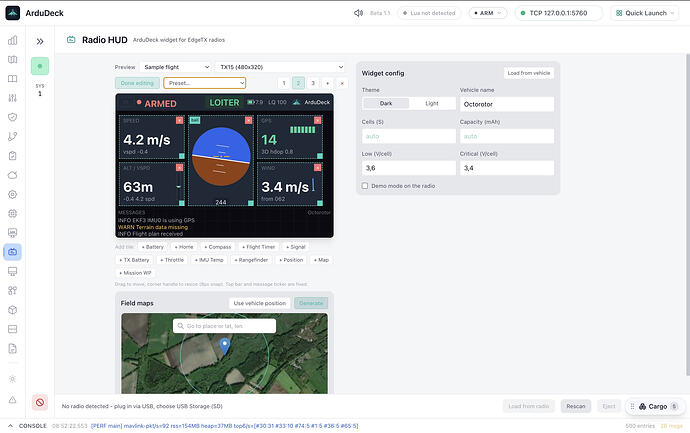Expand the vehicle panel with double chevron
690x433 pixels.
[40, 41]
